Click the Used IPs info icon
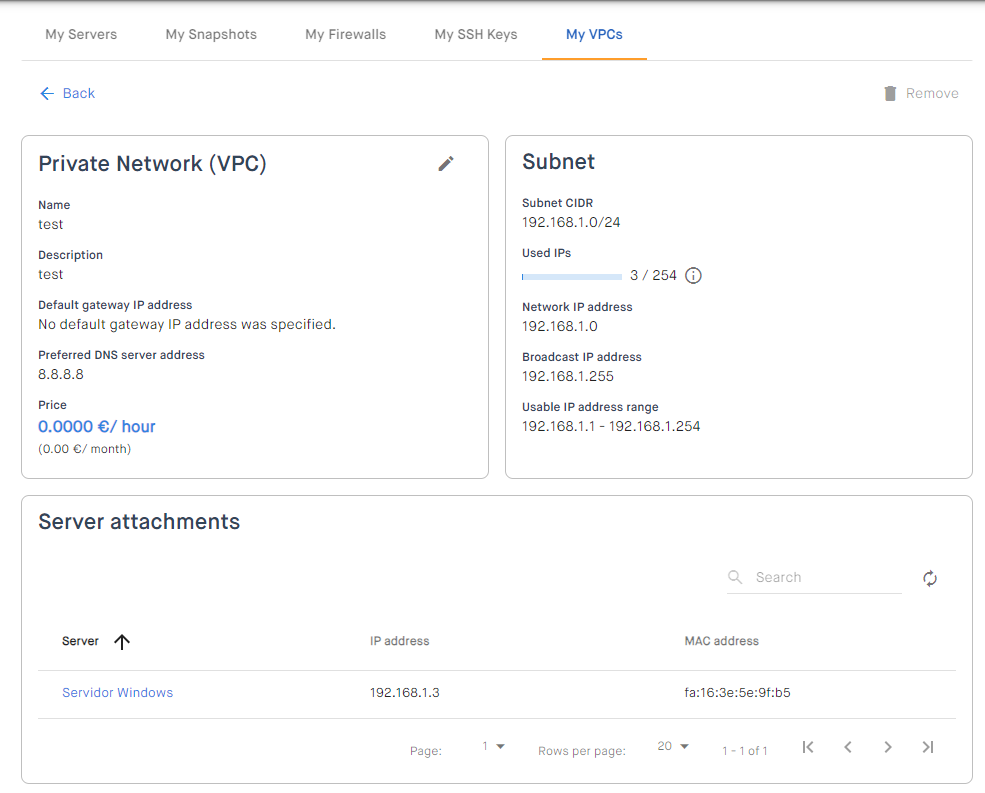This screenshot has width=985, height=793. (693, 275)
